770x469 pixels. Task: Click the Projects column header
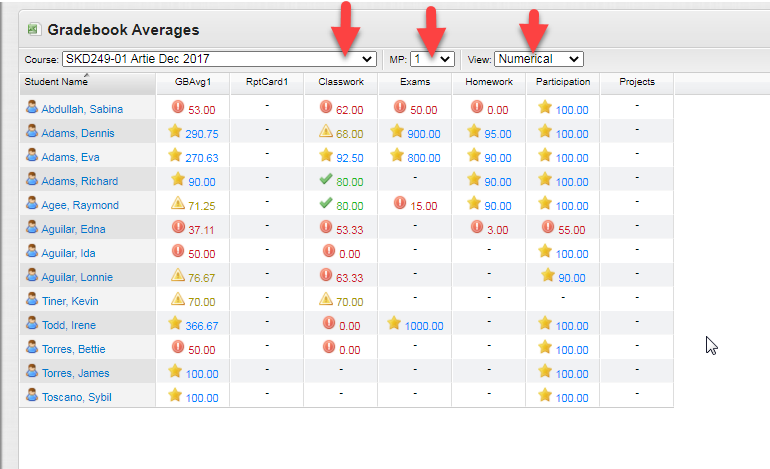pos(637,82)
